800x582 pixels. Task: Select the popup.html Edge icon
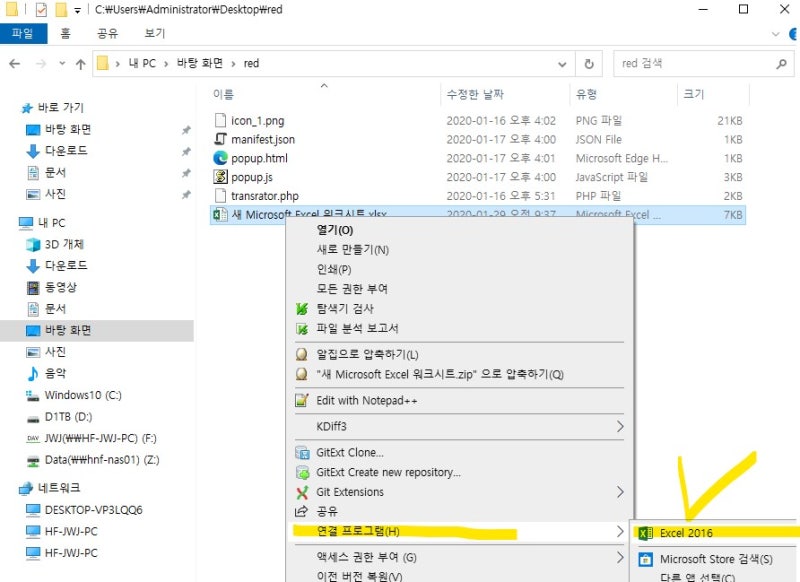click(220, 158)
